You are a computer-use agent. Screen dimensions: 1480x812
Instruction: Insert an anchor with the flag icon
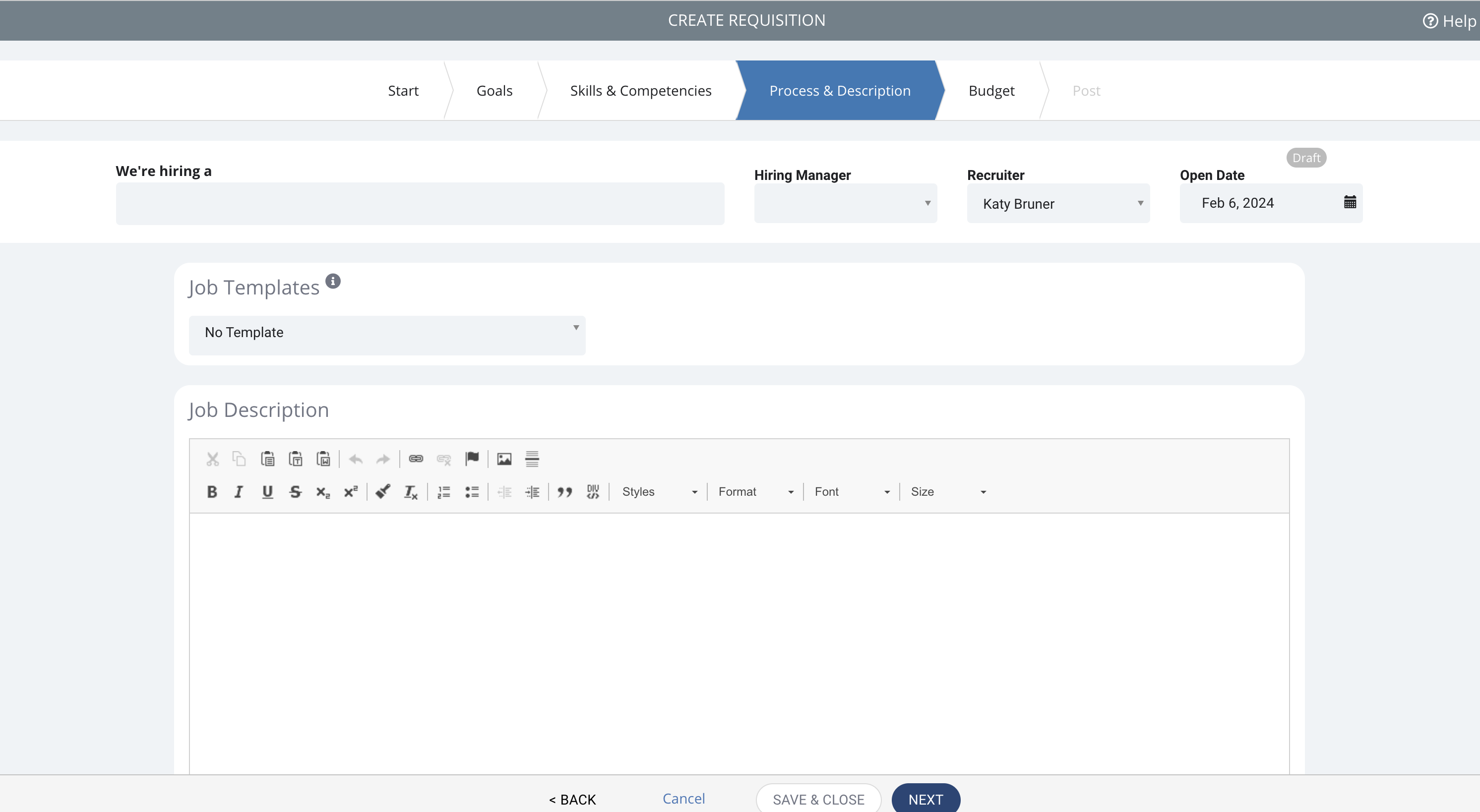pos(472,459)
